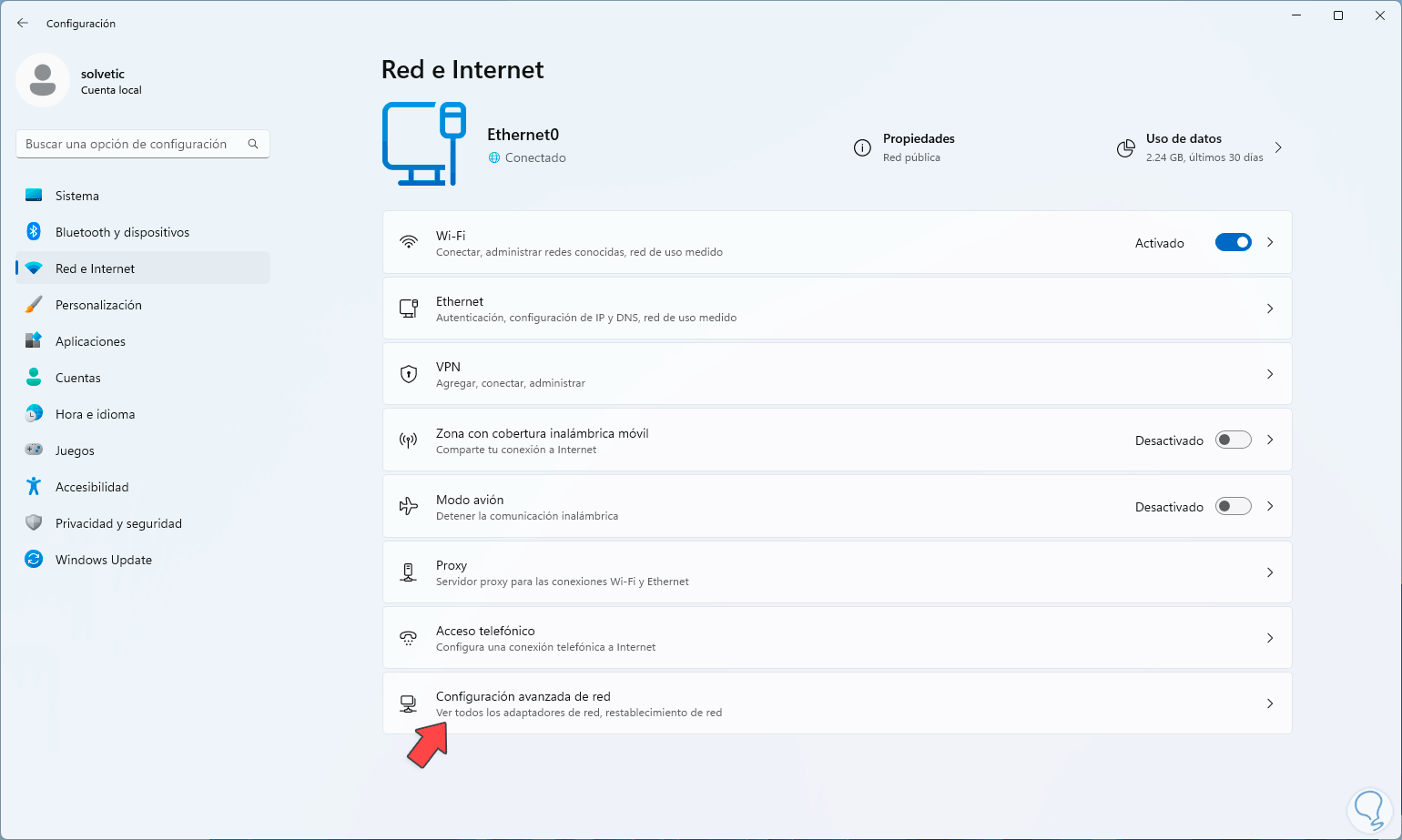Click the Red e Internet Wi-Fi icon in sidebar
Screen dimensions: 1402x840
pos(34,268)
